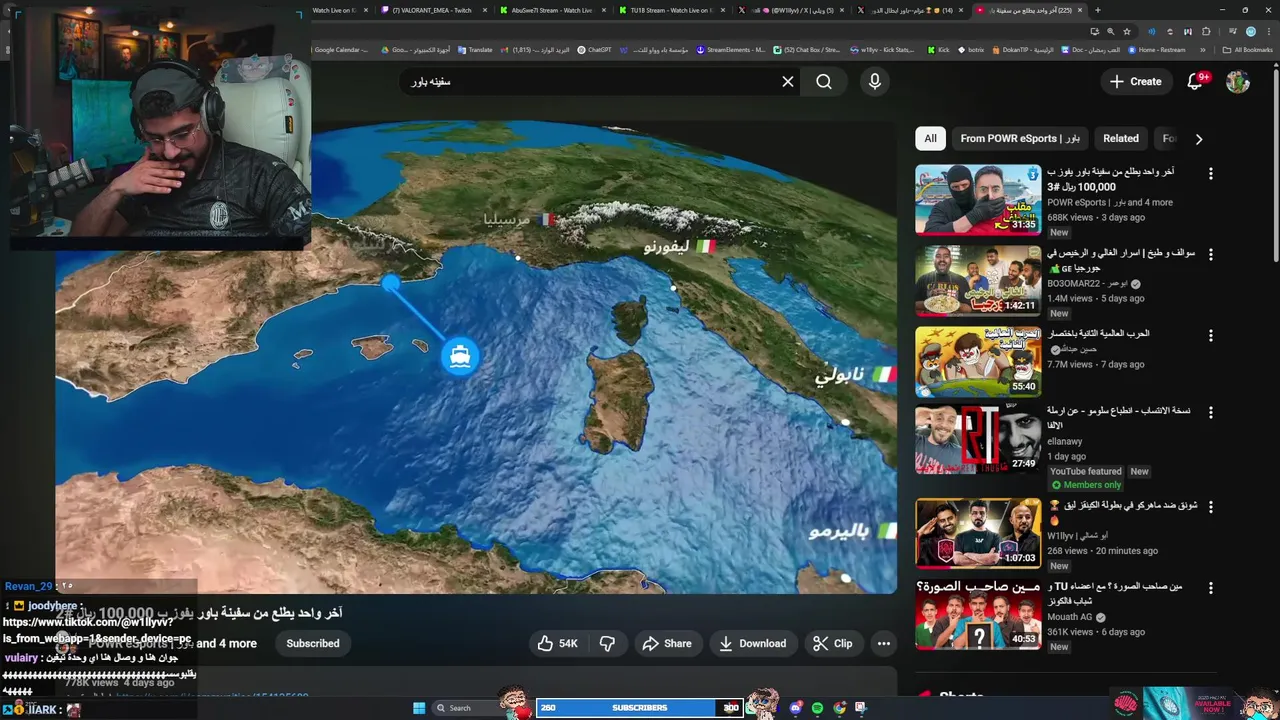Open the ellanawy channel name
Viewport: 1280px width, 720px height.
coord(1067,441)
